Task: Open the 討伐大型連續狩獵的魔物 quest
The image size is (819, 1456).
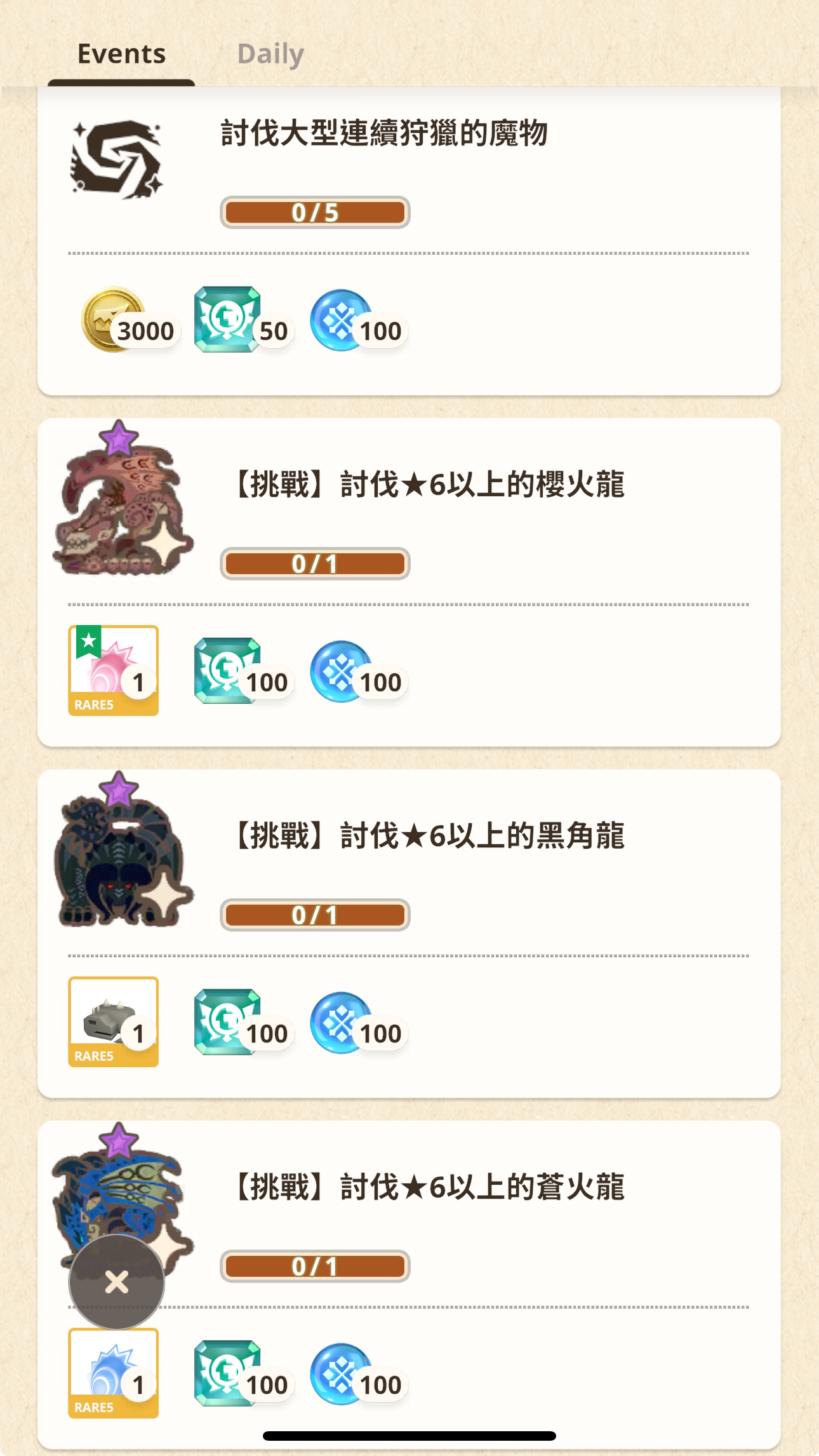Action: tap(384, 133)
